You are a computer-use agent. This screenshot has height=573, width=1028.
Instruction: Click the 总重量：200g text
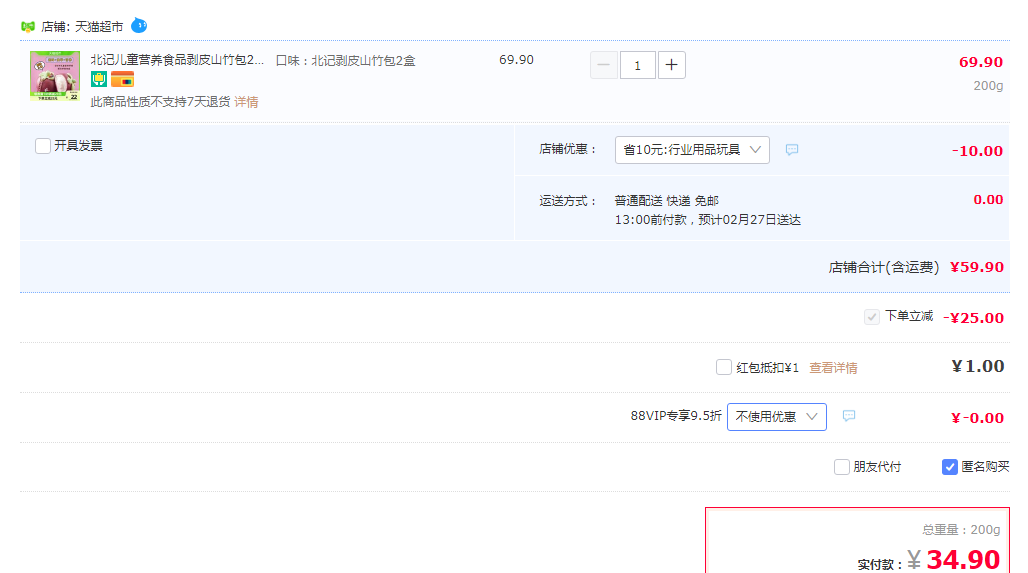[x=961, y=530]
